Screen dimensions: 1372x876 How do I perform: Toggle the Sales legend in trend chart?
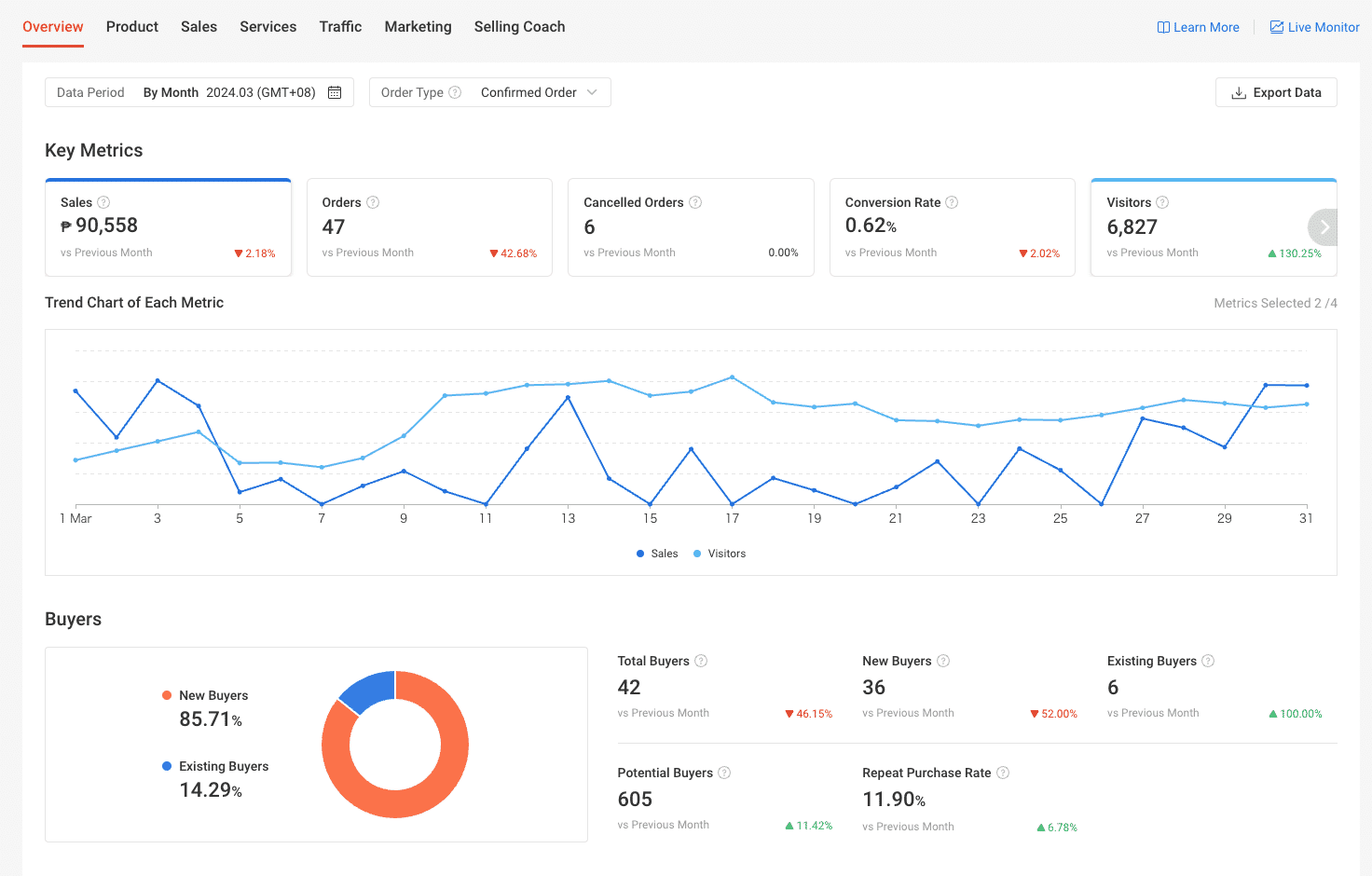[x=657, y=554]
